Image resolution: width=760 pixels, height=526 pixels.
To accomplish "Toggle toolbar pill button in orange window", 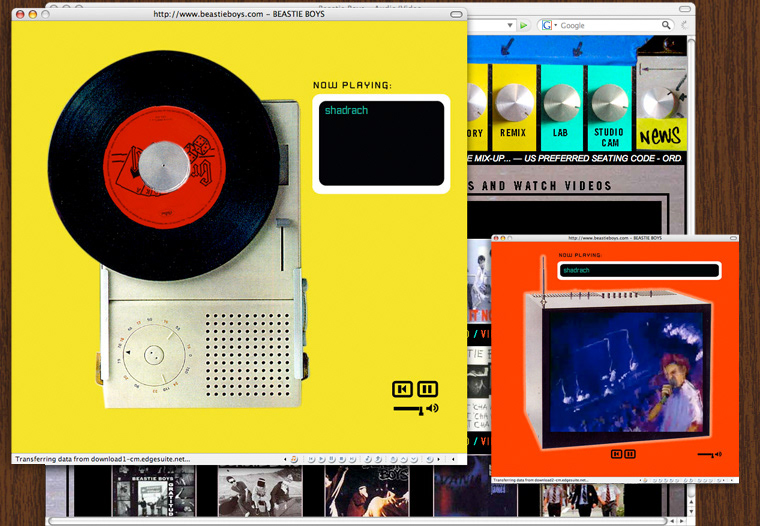I will (734, 238).
